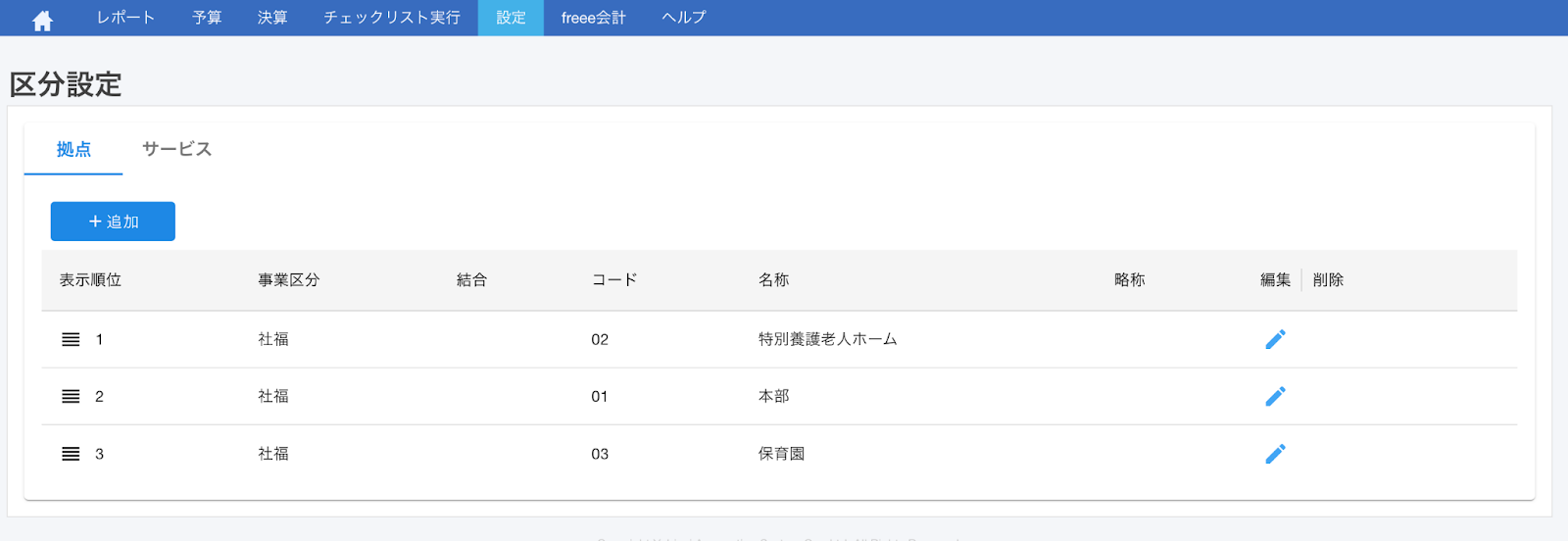Viewport: 1568px width, 541px height.
Task: Click the 事業区分 column header
Action: tap(289, 280)
